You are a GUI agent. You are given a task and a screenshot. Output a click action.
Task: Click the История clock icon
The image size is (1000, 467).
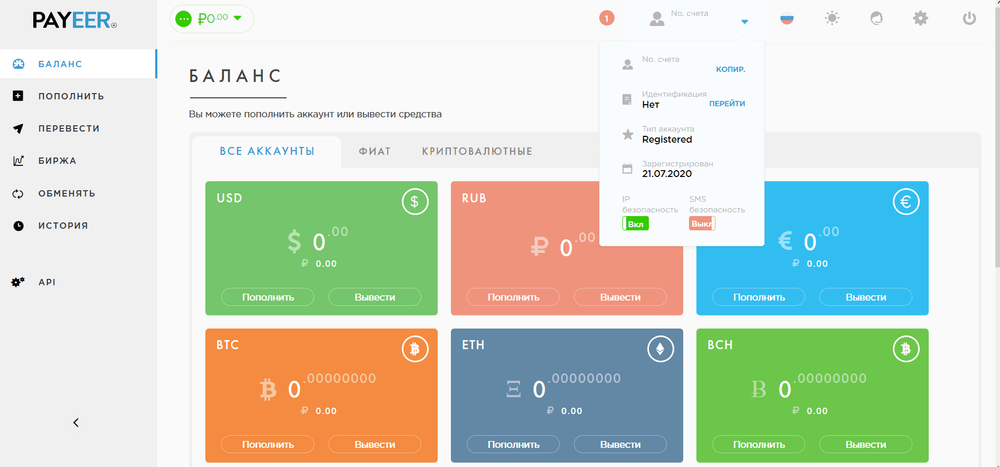(x=18, y=225)
